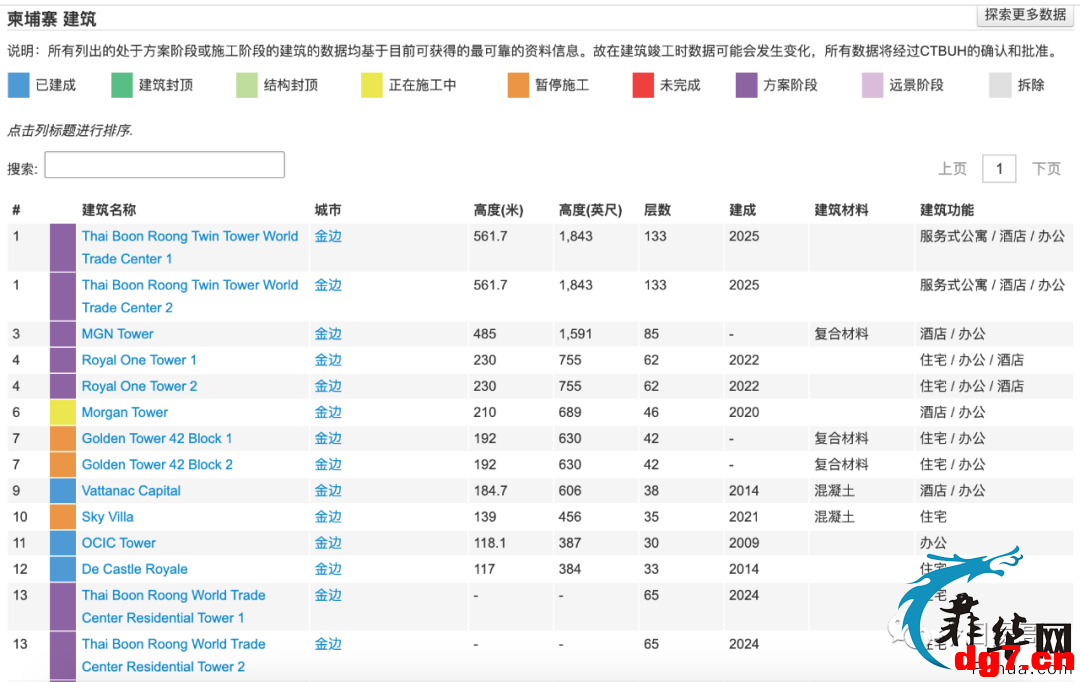Sort table by 层数 column header
Viewport: 1080px width, 682px height.
point(657,210)
